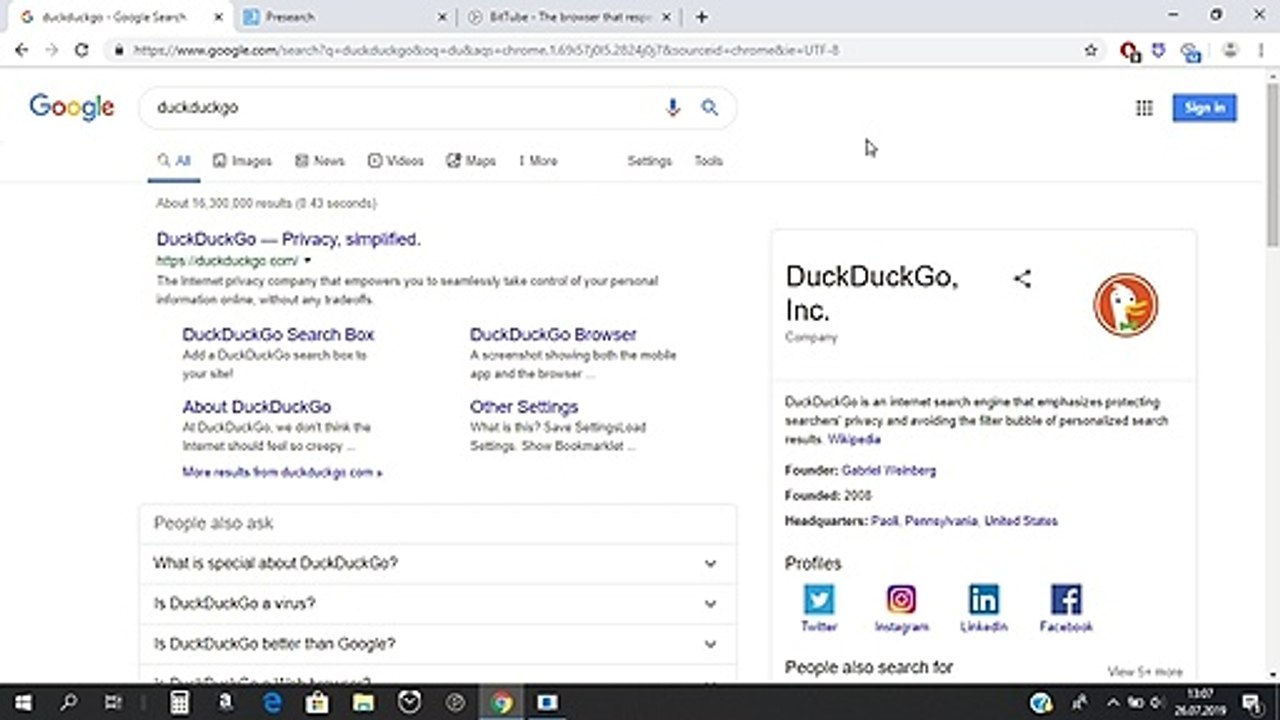Share the DuckDuckGo knowledge panel
The image size is (1280, 720).
[x=1022, y=279]
